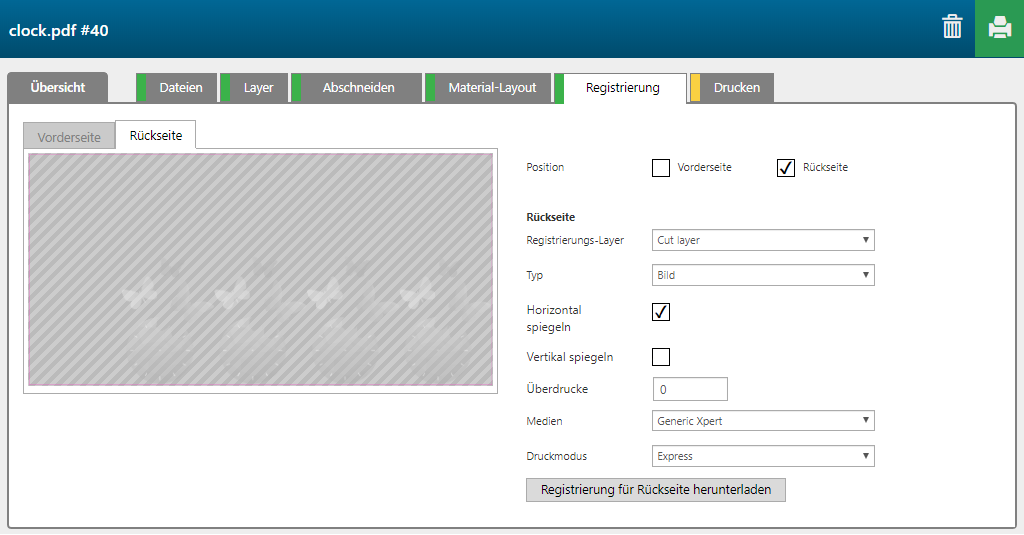Uncheck the Rückseite position checkbox
Screen dimensions: 1024x535
[785, 167]
